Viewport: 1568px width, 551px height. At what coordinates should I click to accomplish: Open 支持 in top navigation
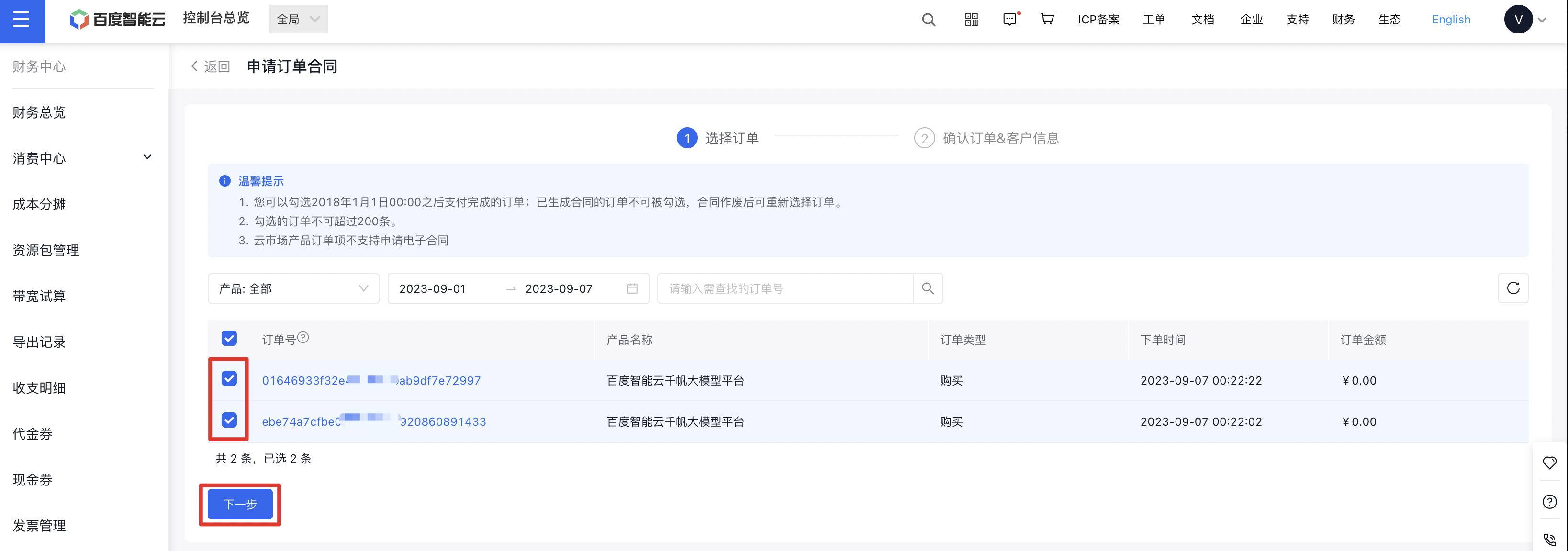(x=1298, y=20)
